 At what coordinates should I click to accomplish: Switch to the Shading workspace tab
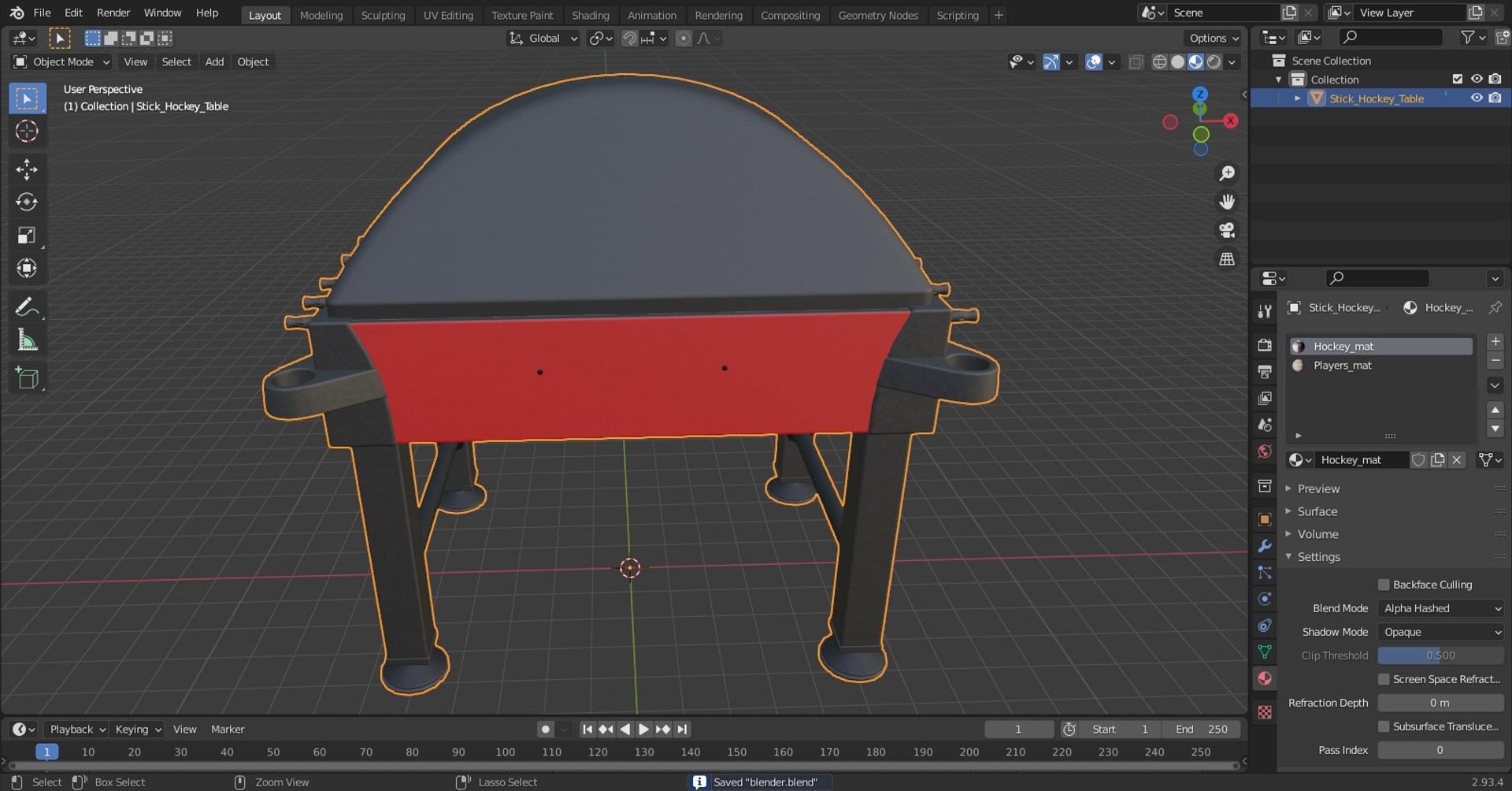590,15
